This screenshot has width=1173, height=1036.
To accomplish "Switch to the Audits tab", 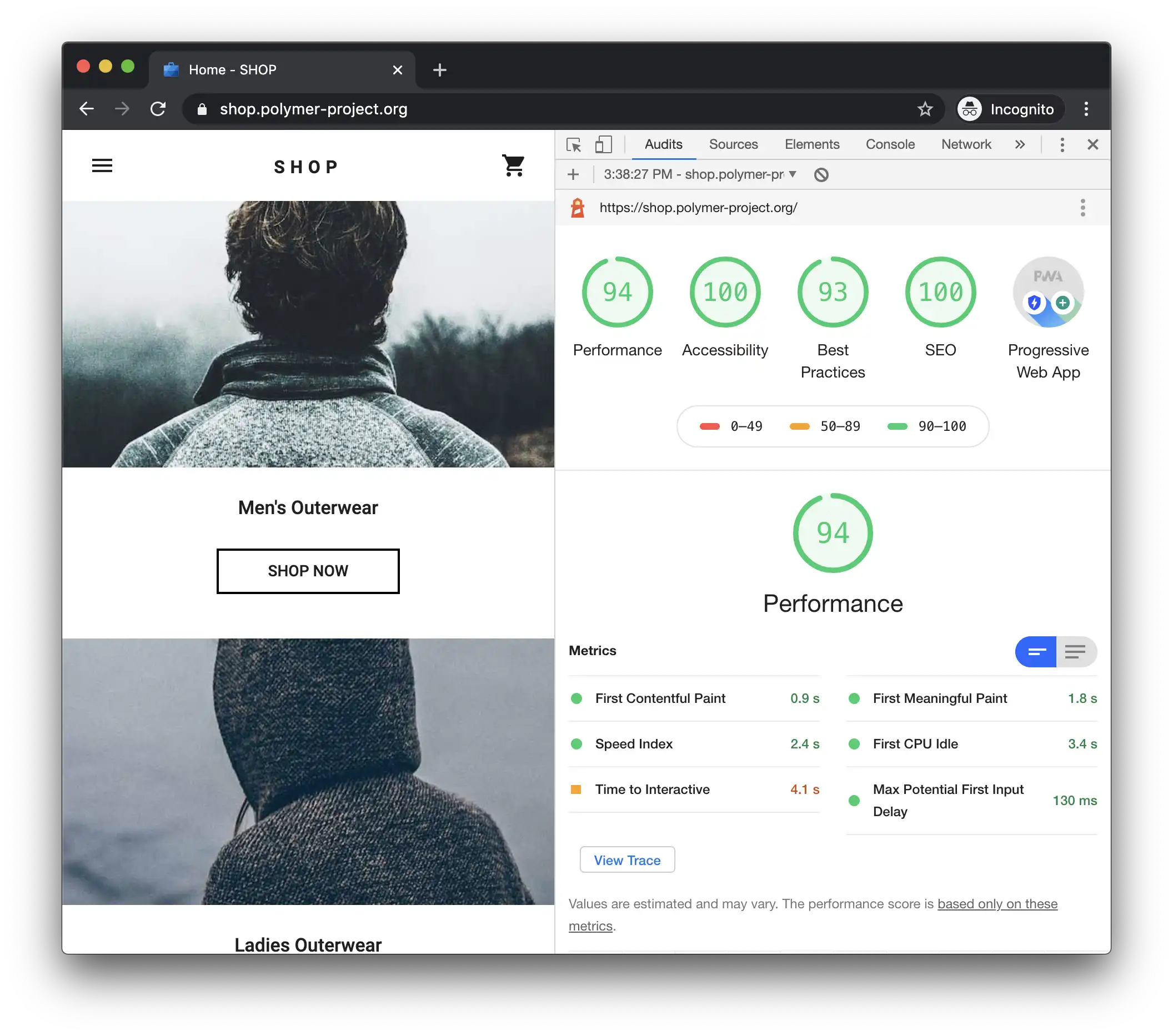I will [x=661, y=144].
